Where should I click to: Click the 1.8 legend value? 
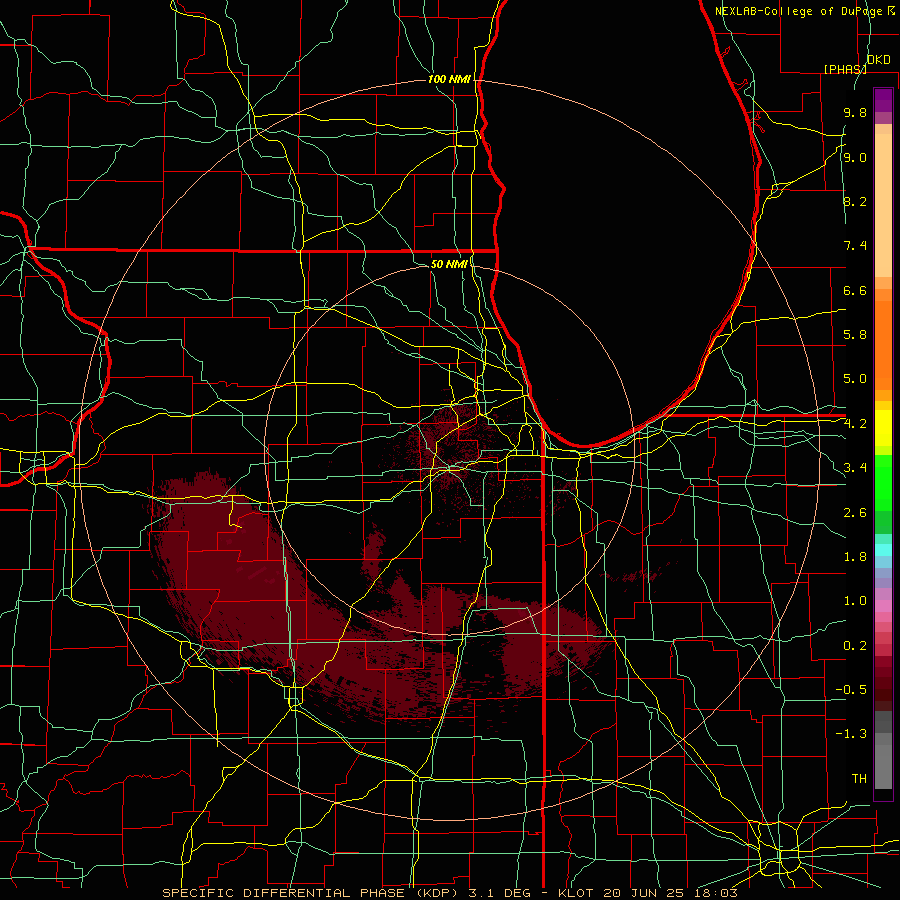point(855,557)
